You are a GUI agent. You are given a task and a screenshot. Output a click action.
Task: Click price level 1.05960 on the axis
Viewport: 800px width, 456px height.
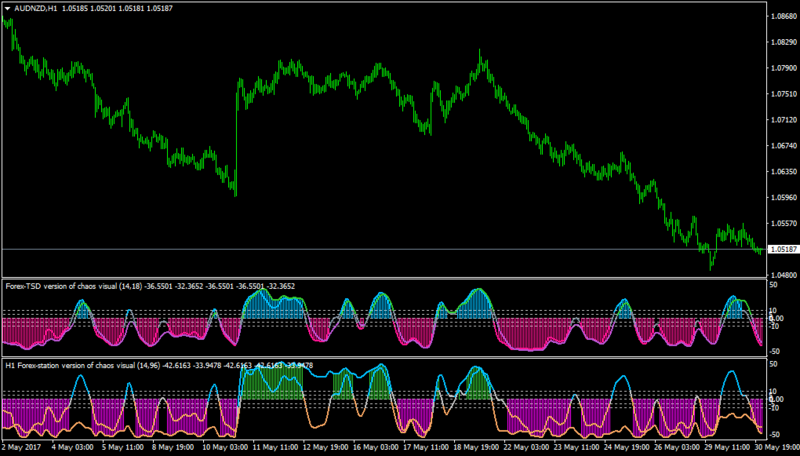(x=784, y=197)
